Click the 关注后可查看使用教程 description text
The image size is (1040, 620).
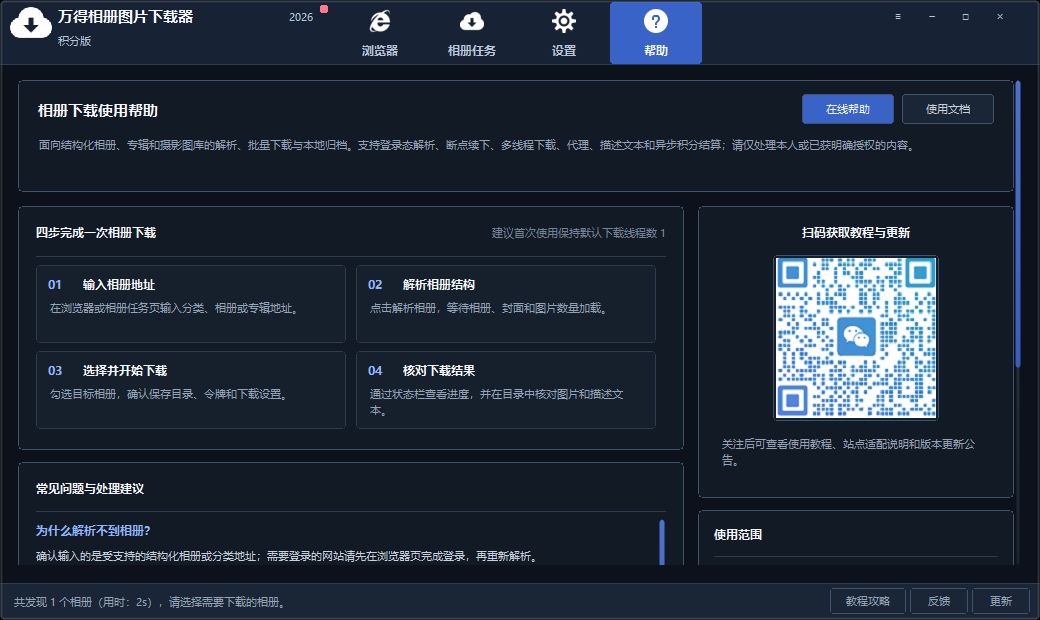click(848, 452)
